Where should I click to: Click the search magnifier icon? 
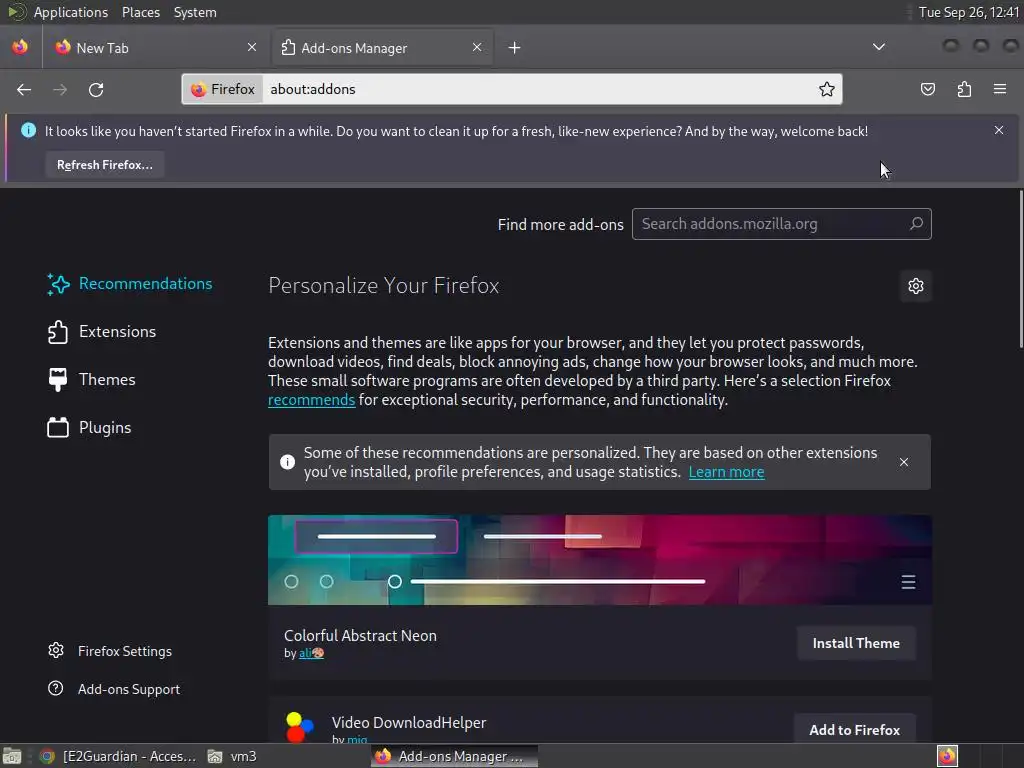[916, 224]
